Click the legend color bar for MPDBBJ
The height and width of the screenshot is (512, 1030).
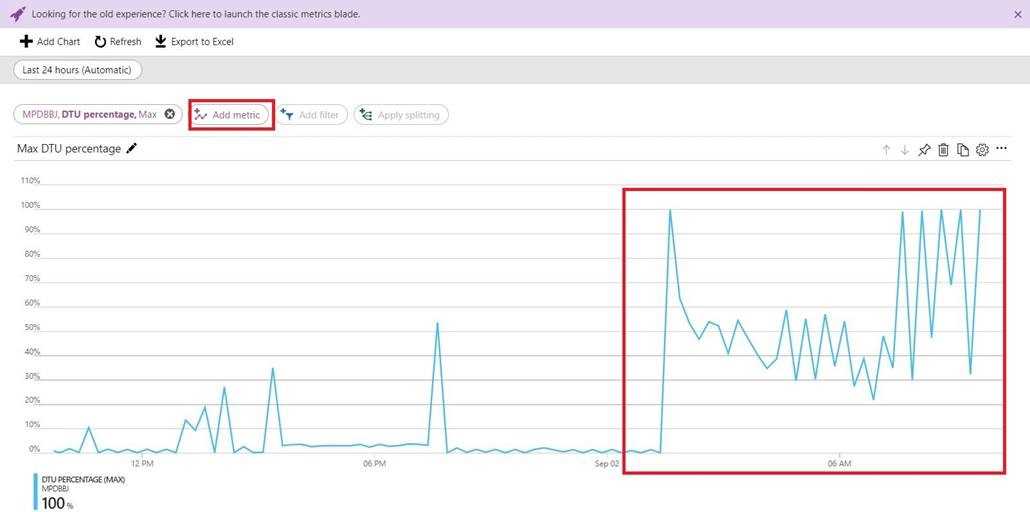pos(35,492)
